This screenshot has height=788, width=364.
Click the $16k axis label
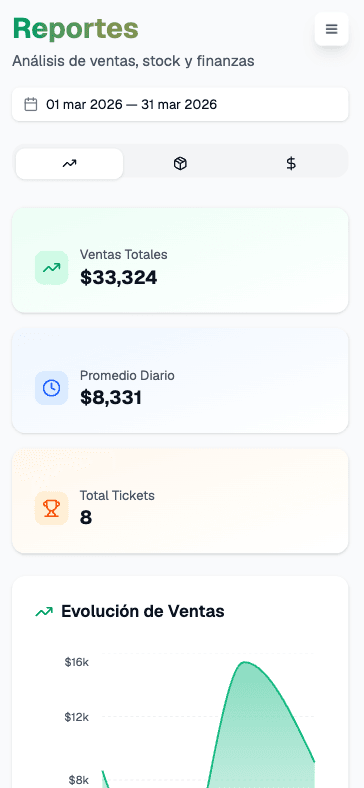point(77,662)
